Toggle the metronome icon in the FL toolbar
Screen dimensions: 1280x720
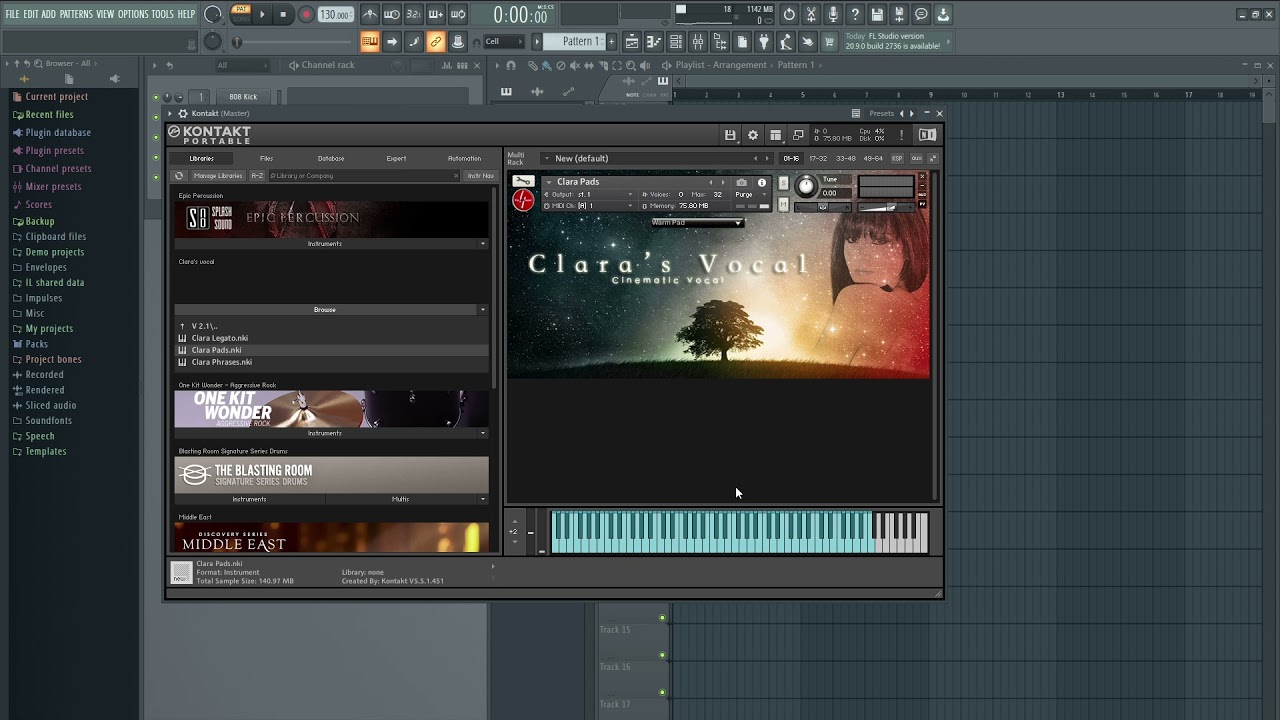point(370,14)
